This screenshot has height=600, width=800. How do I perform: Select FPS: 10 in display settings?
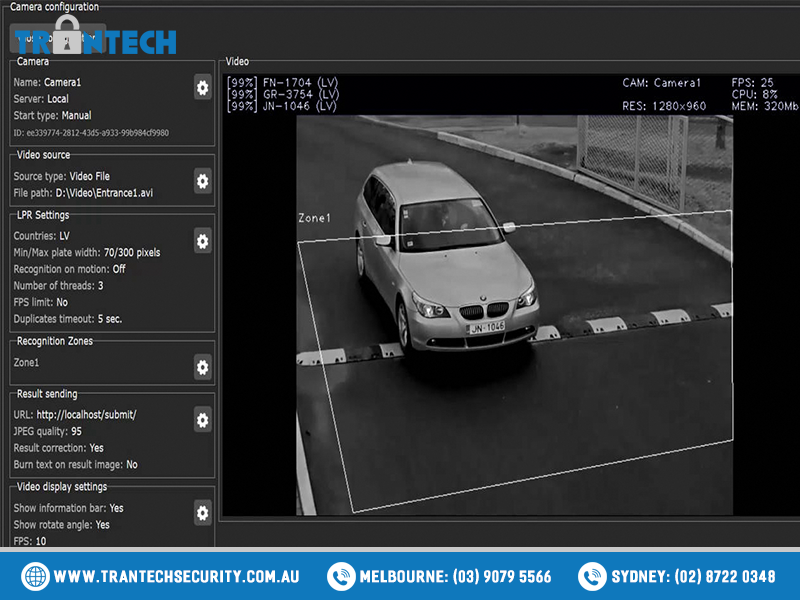pos(30,541)
